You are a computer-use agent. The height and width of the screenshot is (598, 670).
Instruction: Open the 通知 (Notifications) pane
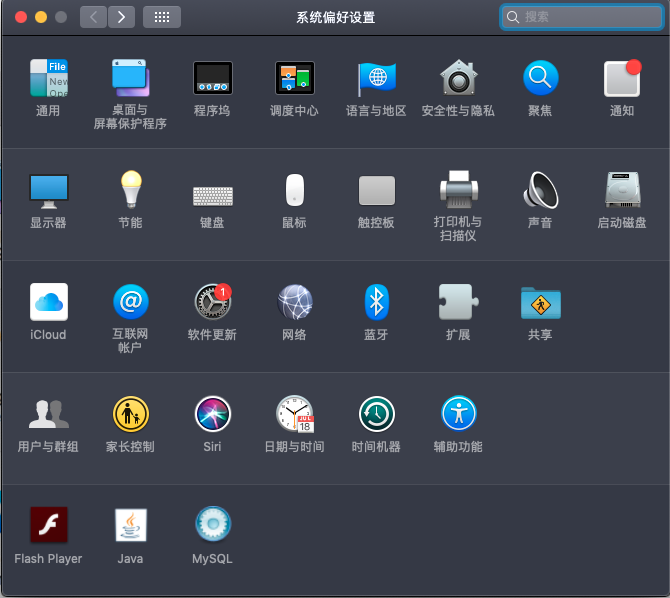623,78
